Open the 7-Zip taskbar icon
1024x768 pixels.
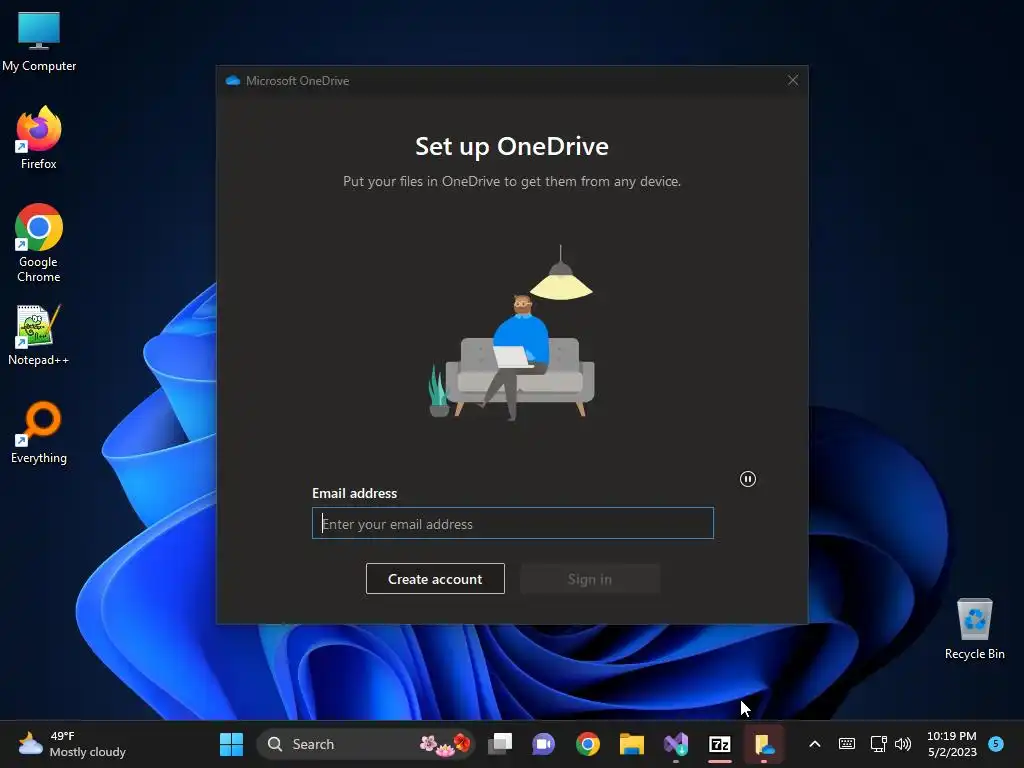point(720,744)
